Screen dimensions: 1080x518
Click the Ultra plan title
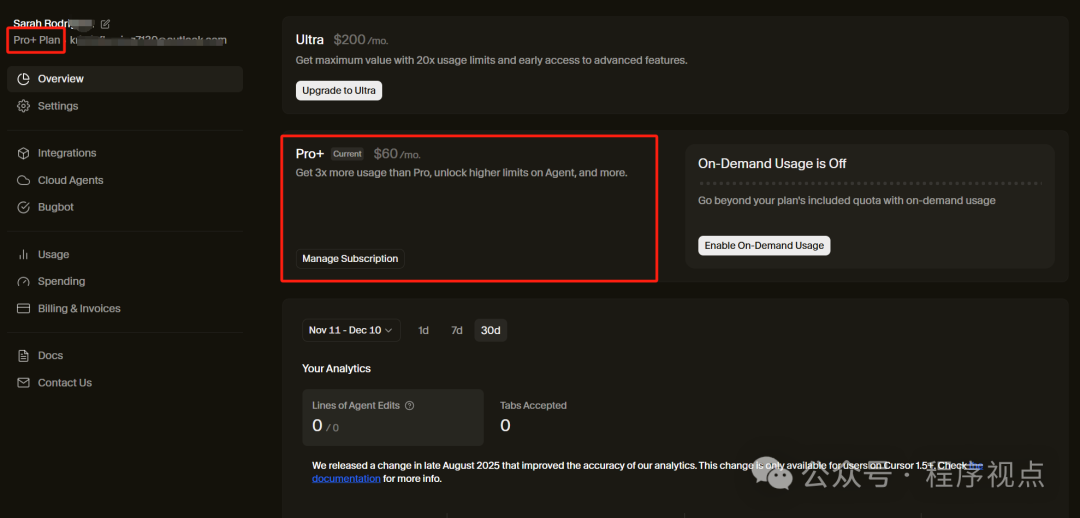click(310, 40)
